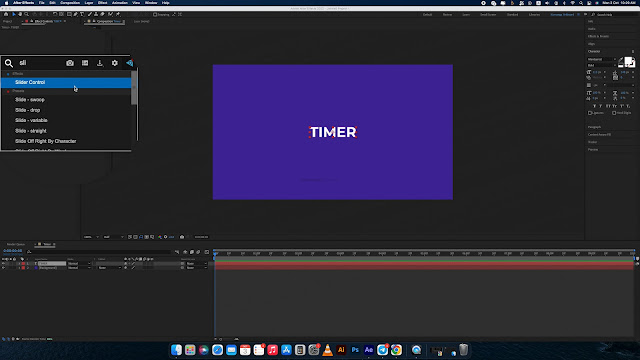Viewport: 640px width, 360px height.
Task: Open settings gear in the search popup
Action: 115,63
